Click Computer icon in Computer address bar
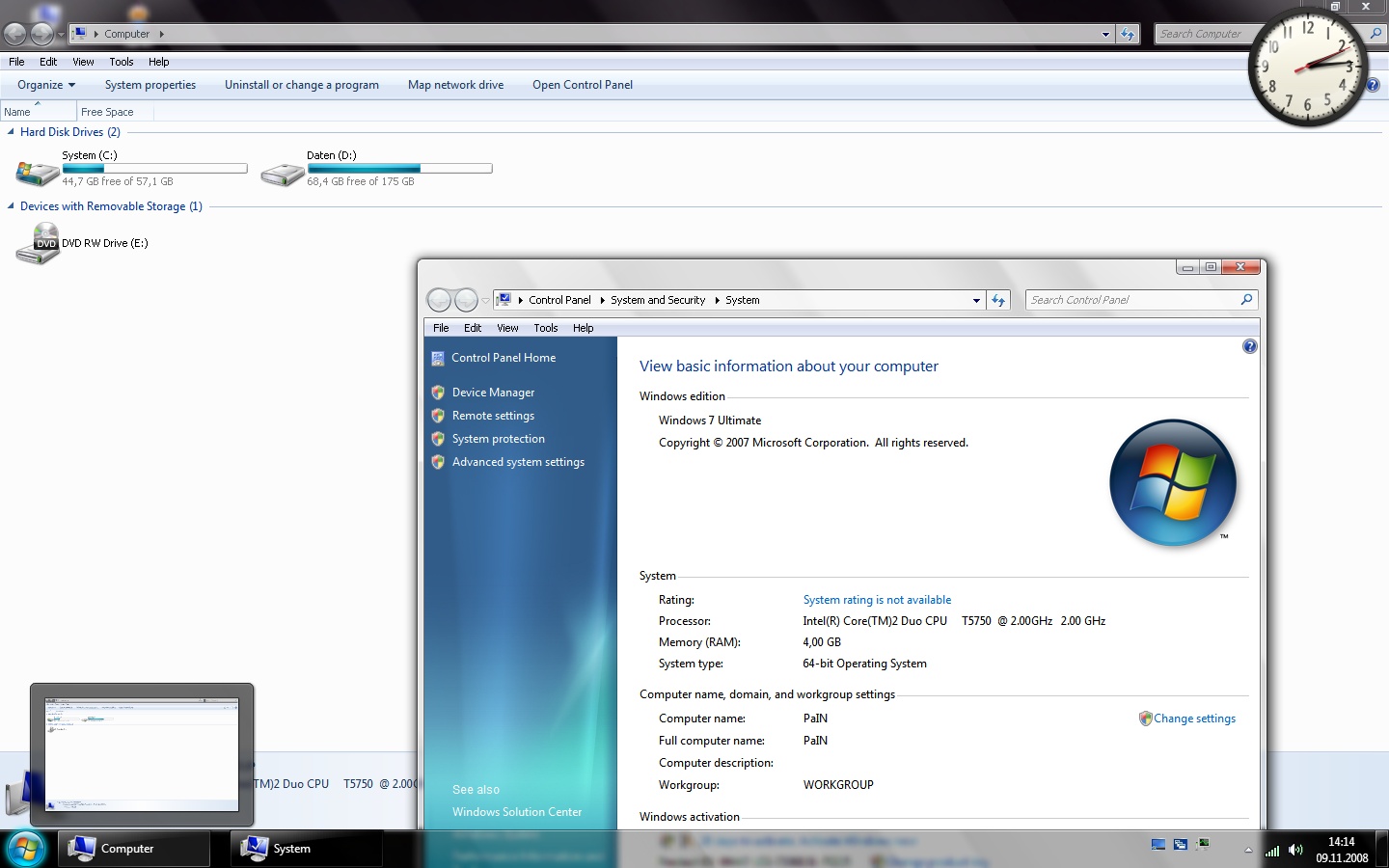Screen dimensions: 1389x868 [80, 34]
